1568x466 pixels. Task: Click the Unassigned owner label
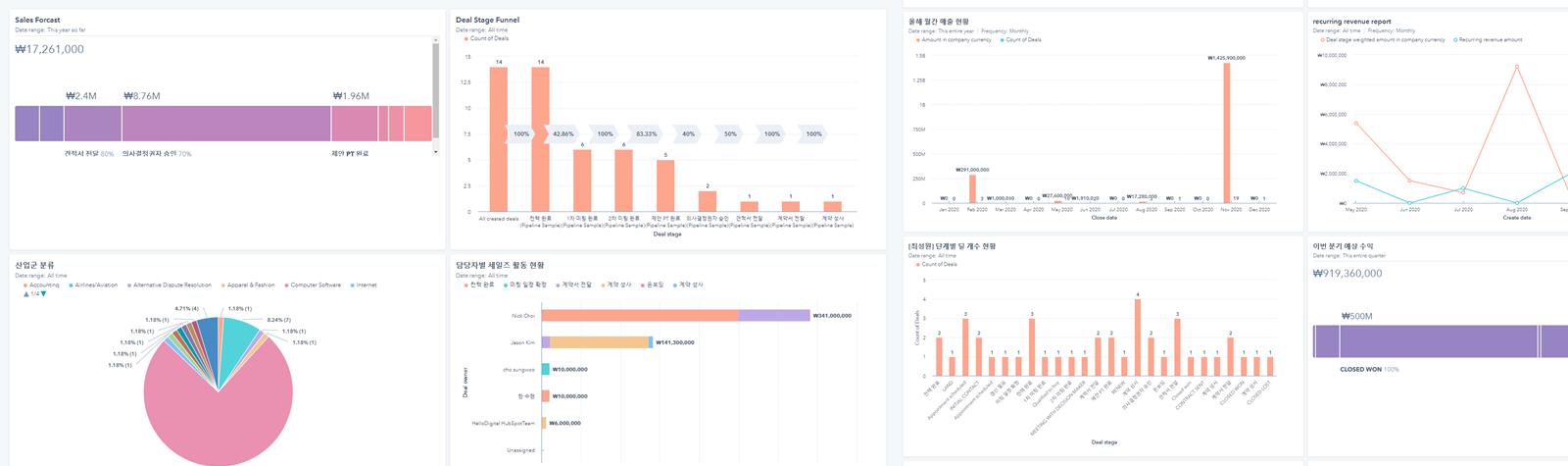tap(520, 450)
